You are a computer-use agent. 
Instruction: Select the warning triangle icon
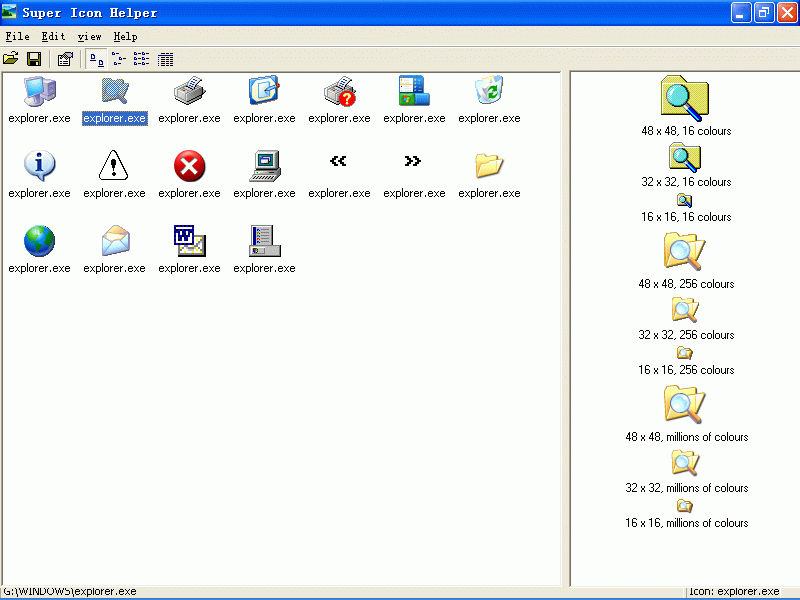114,165
